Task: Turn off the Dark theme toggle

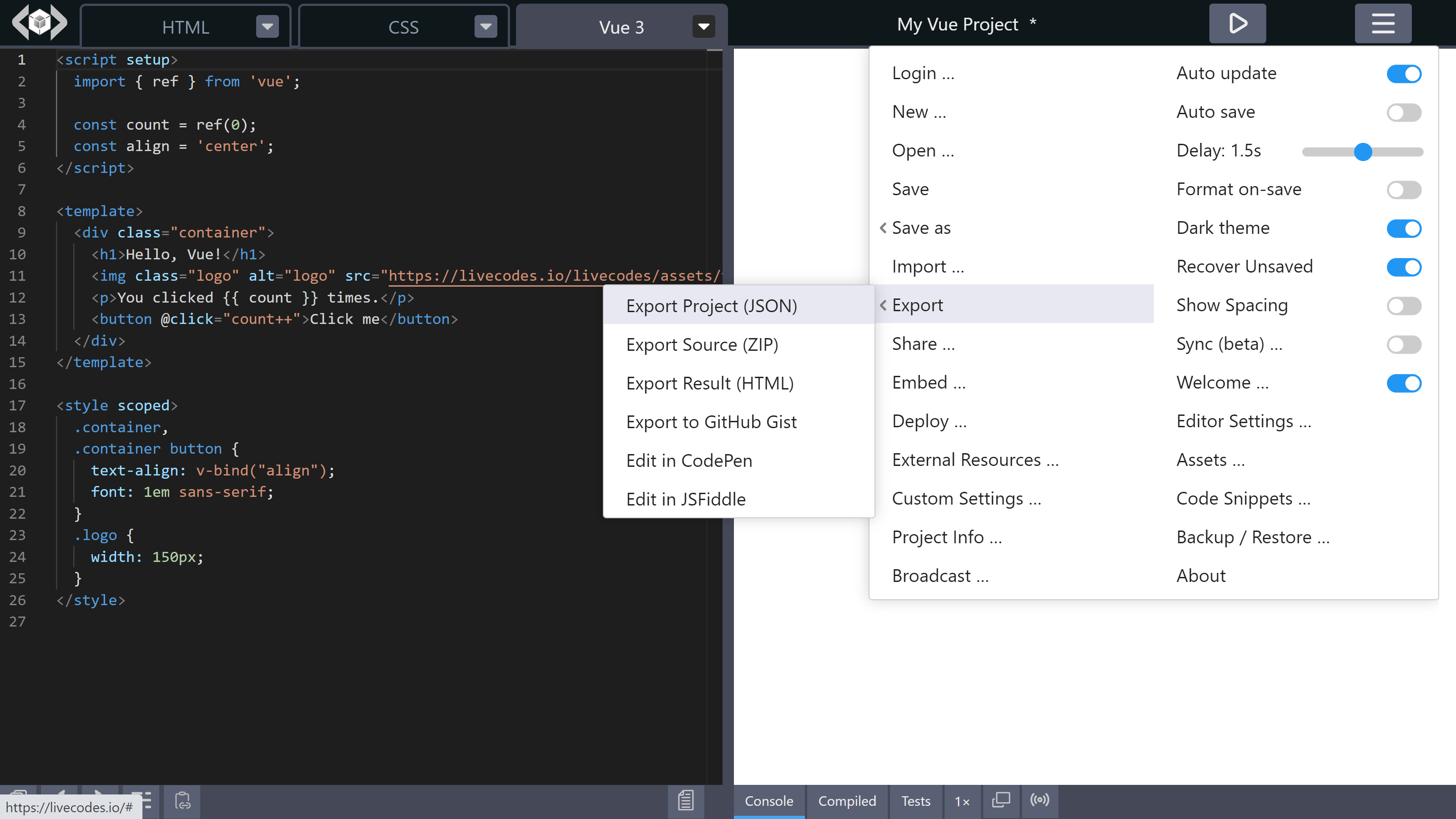Action: click(x=1404, y=228)
